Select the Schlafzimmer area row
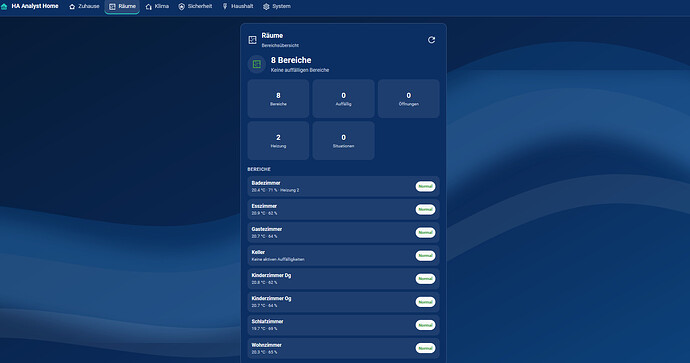The width and height of the screenshot is (690, 363). (343, 325)
